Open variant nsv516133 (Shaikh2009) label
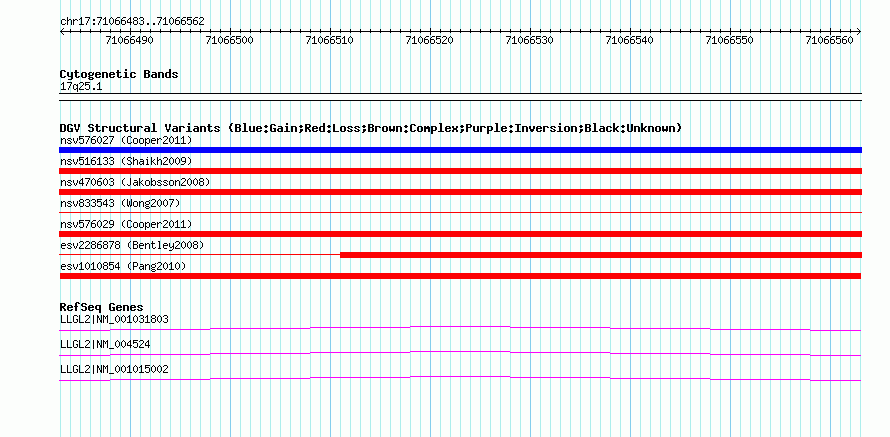The height and width of the screenshot is (437, 890). (126, 161)
